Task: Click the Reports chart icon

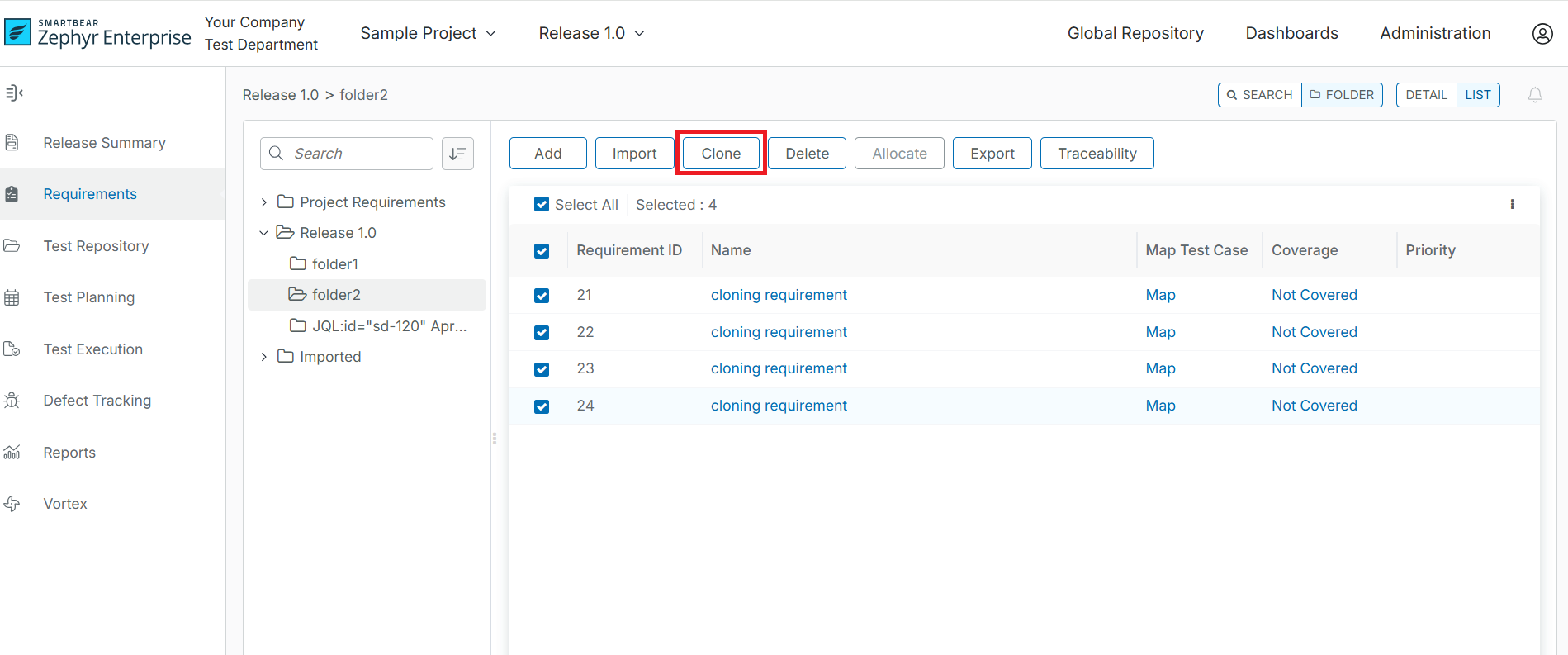Action: [12, 453]
